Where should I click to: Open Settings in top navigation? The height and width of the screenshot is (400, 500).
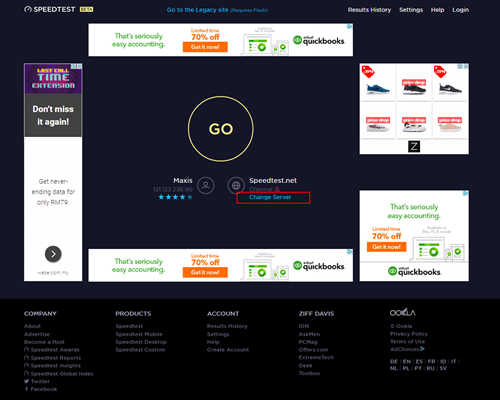point(411,10)
